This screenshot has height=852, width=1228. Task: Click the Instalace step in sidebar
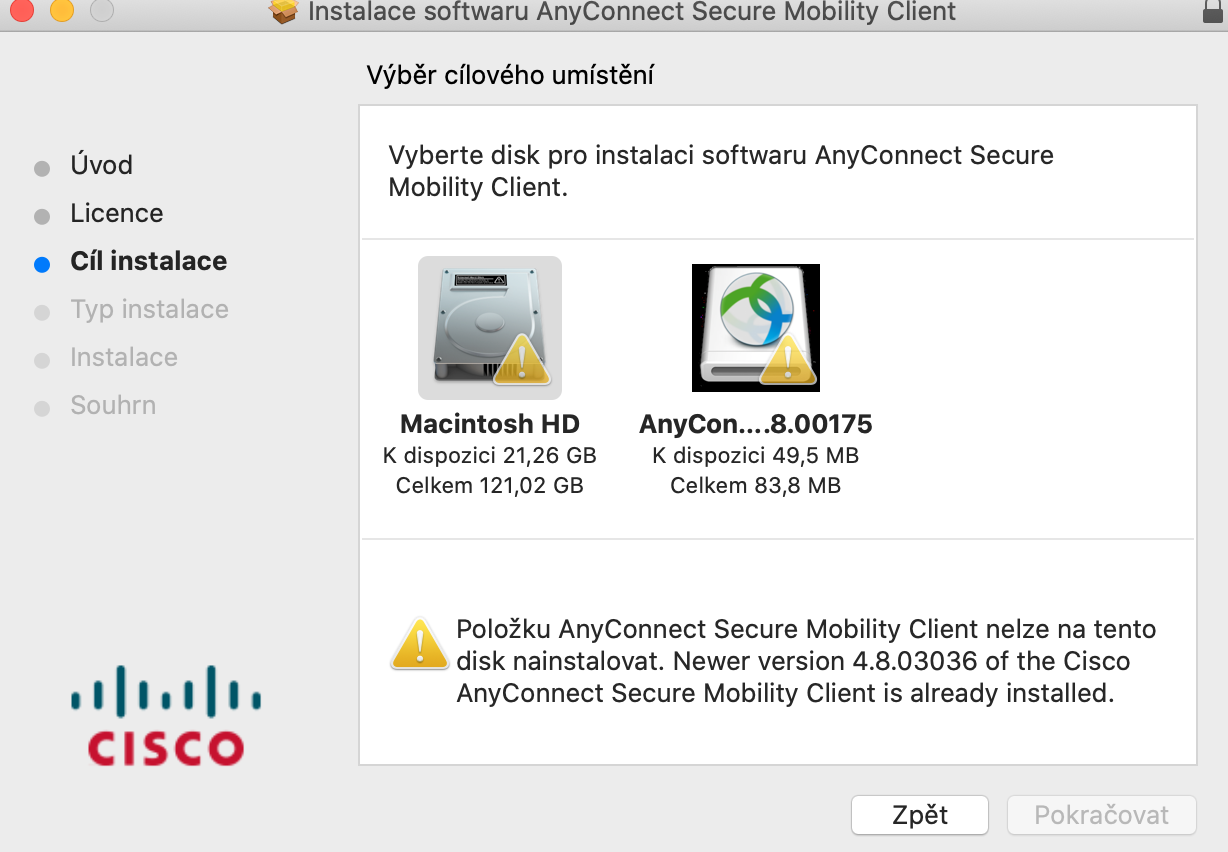(123, 357)
